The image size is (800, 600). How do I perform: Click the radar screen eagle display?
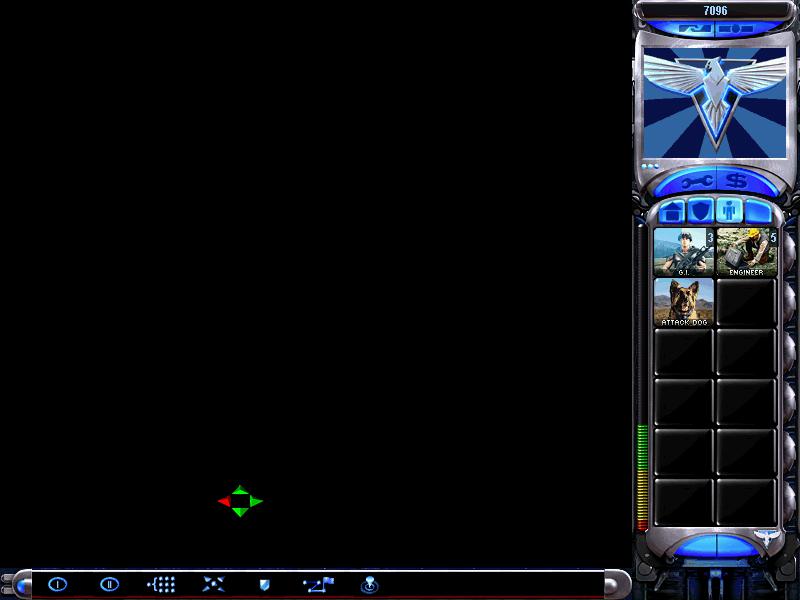point(715,103)
